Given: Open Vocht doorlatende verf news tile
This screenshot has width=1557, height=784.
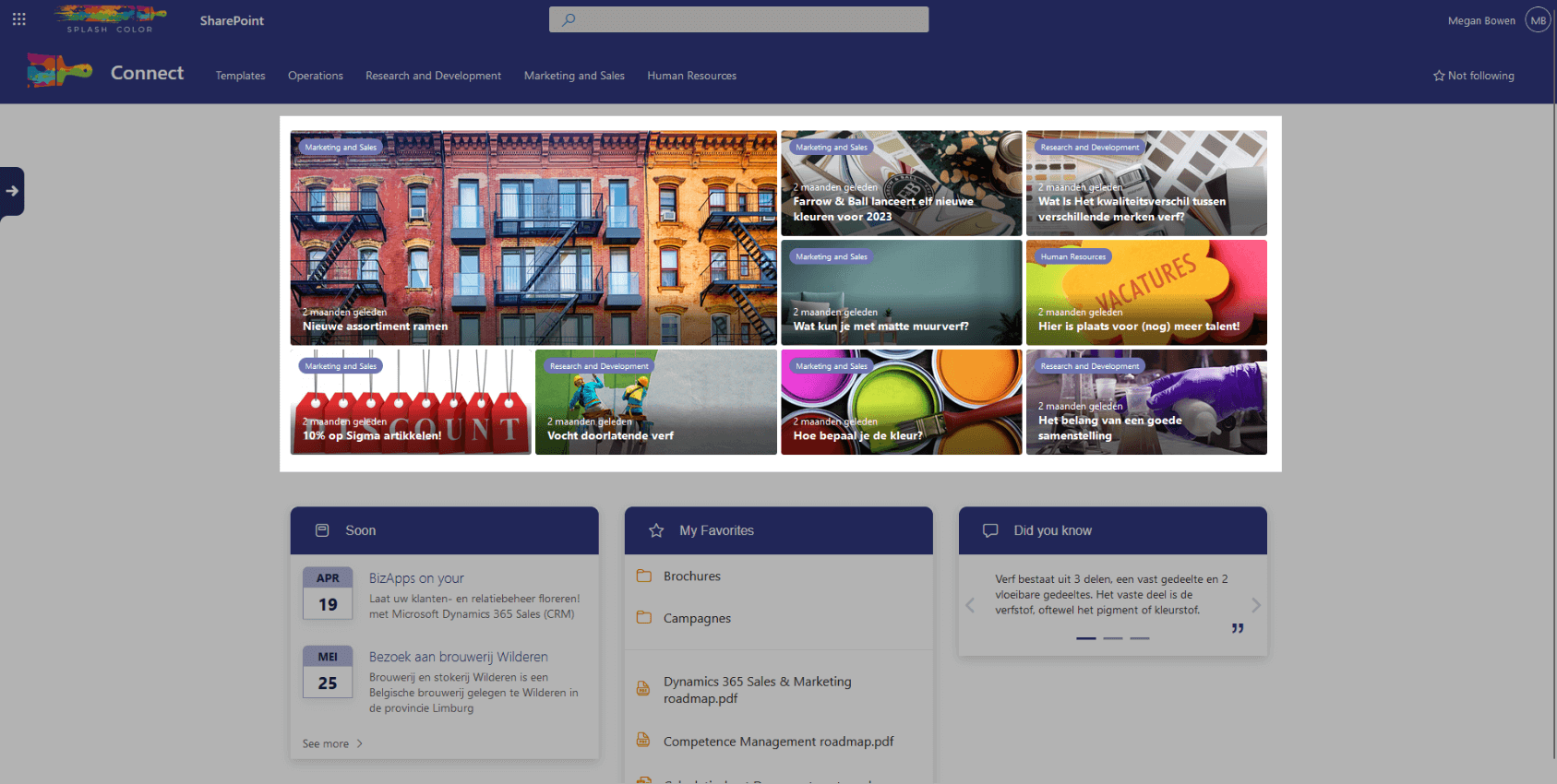Looking at the screenshot, I should tap(656, 402).
